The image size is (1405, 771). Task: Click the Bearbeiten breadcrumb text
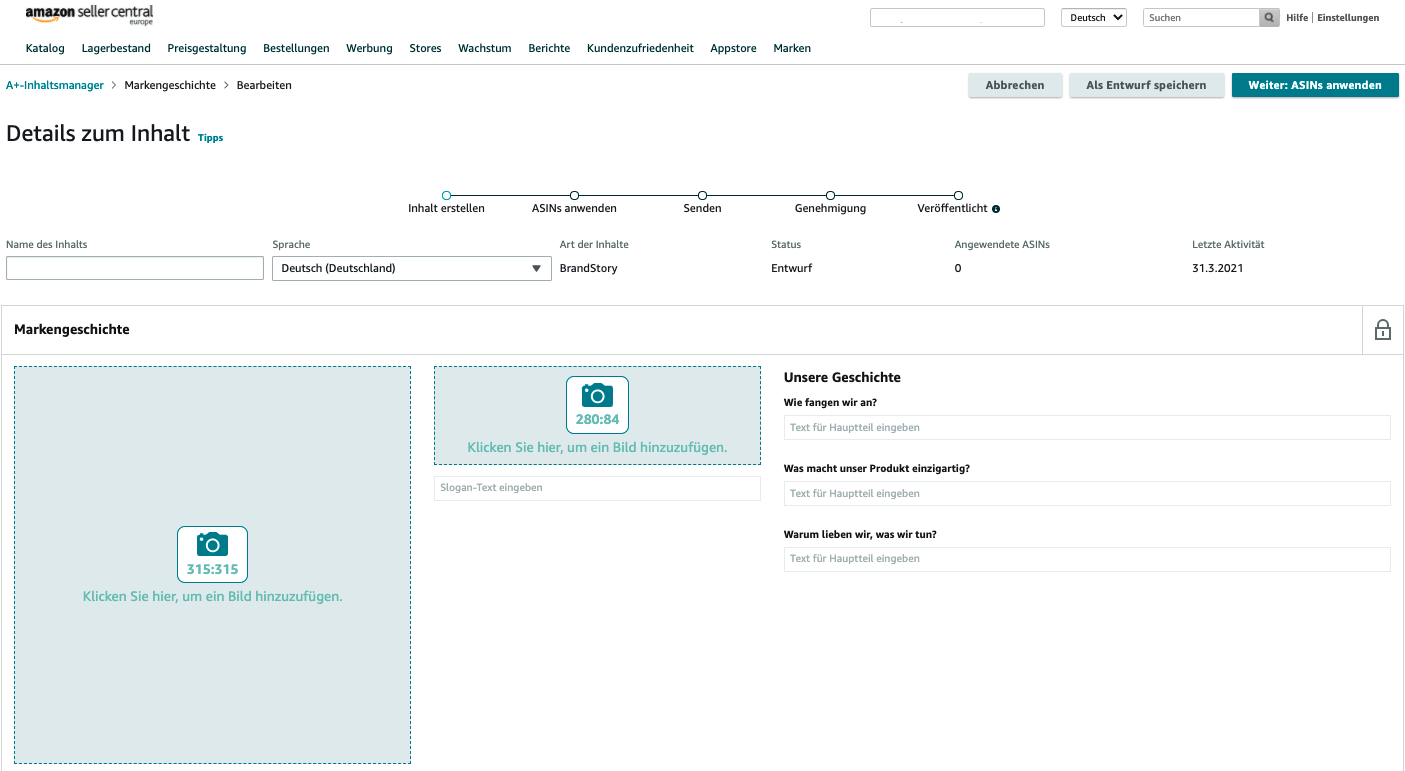[264, 85]
